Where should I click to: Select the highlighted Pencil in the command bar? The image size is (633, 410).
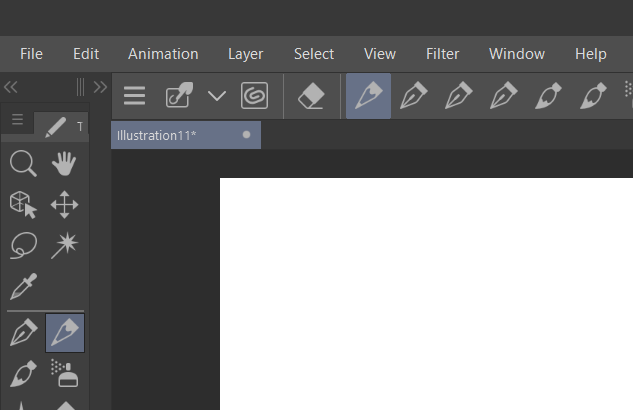point(369,96)
